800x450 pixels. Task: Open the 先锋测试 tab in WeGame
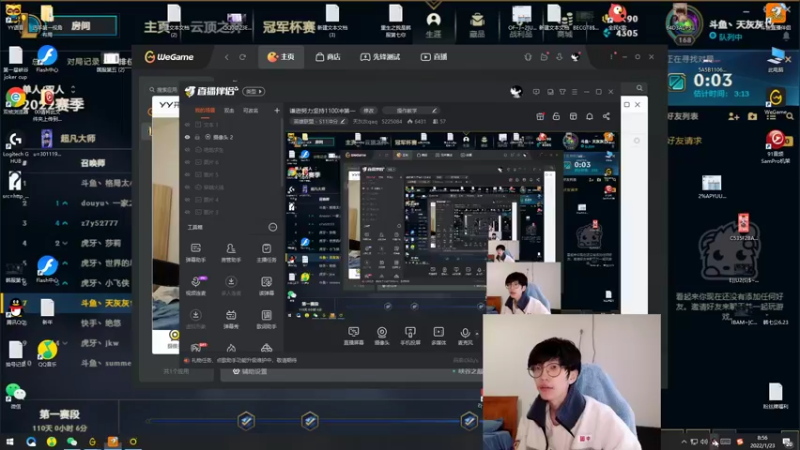(x=380, y=57)
